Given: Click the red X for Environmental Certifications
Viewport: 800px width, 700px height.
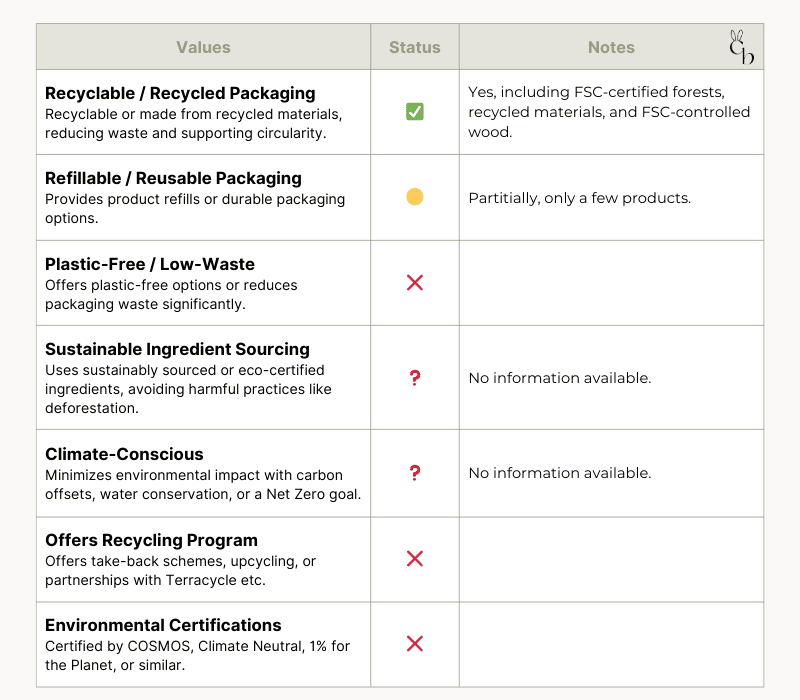Looking at the screenshot, I should [415, 644].
